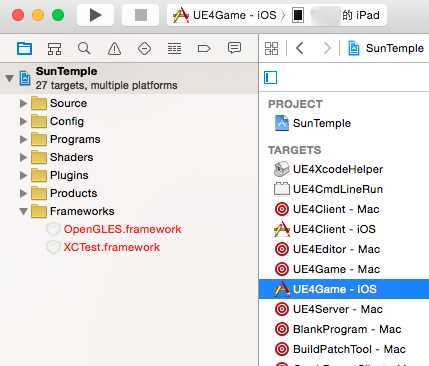Run the project with the Play button

pos(95,15)
